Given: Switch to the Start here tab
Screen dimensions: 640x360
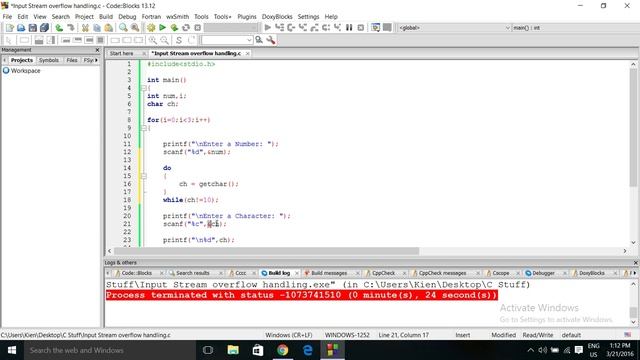Looking at the screenshot, I should click(122, 53).
